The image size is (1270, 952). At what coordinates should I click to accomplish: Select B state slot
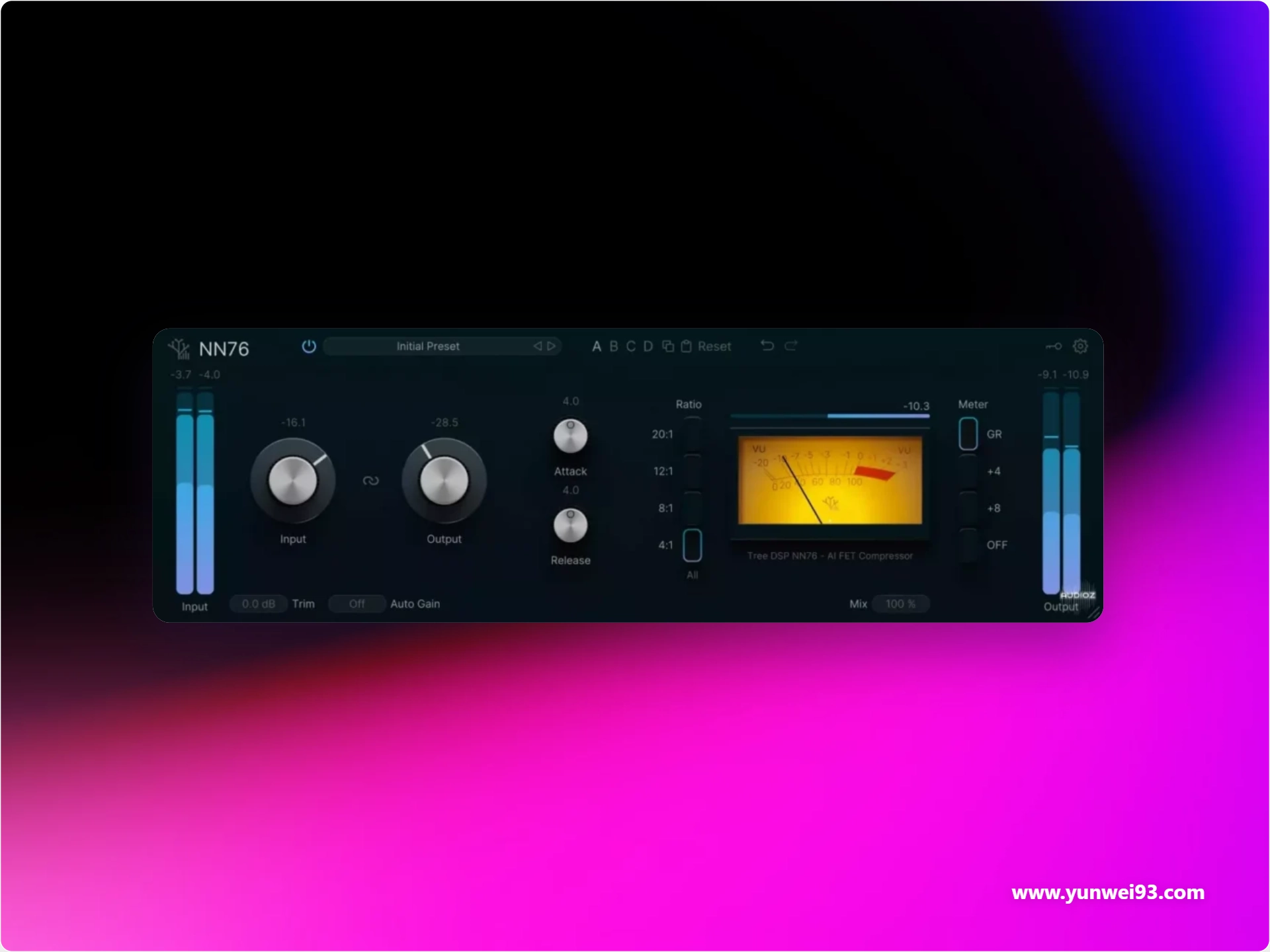614,346
